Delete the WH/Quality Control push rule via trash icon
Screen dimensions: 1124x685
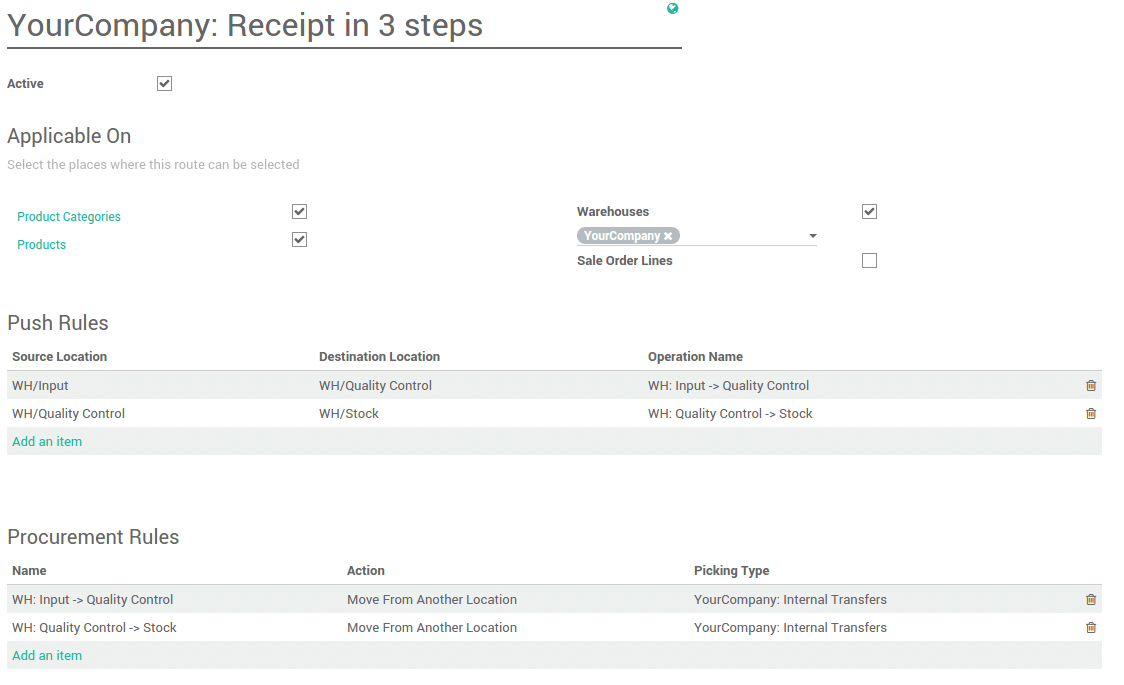[x=1090, y=413]
